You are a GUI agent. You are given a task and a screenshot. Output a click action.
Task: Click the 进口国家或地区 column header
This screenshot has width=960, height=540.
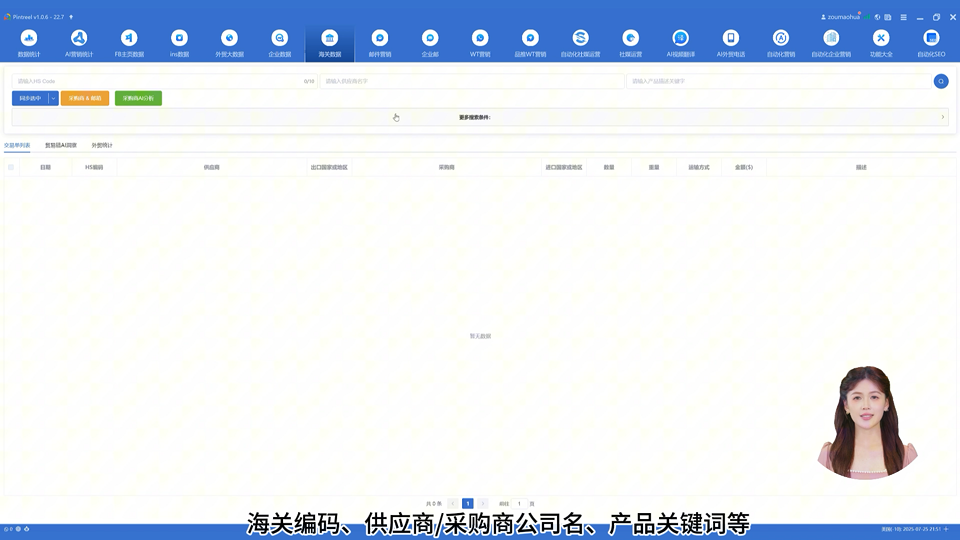[564, 167]
